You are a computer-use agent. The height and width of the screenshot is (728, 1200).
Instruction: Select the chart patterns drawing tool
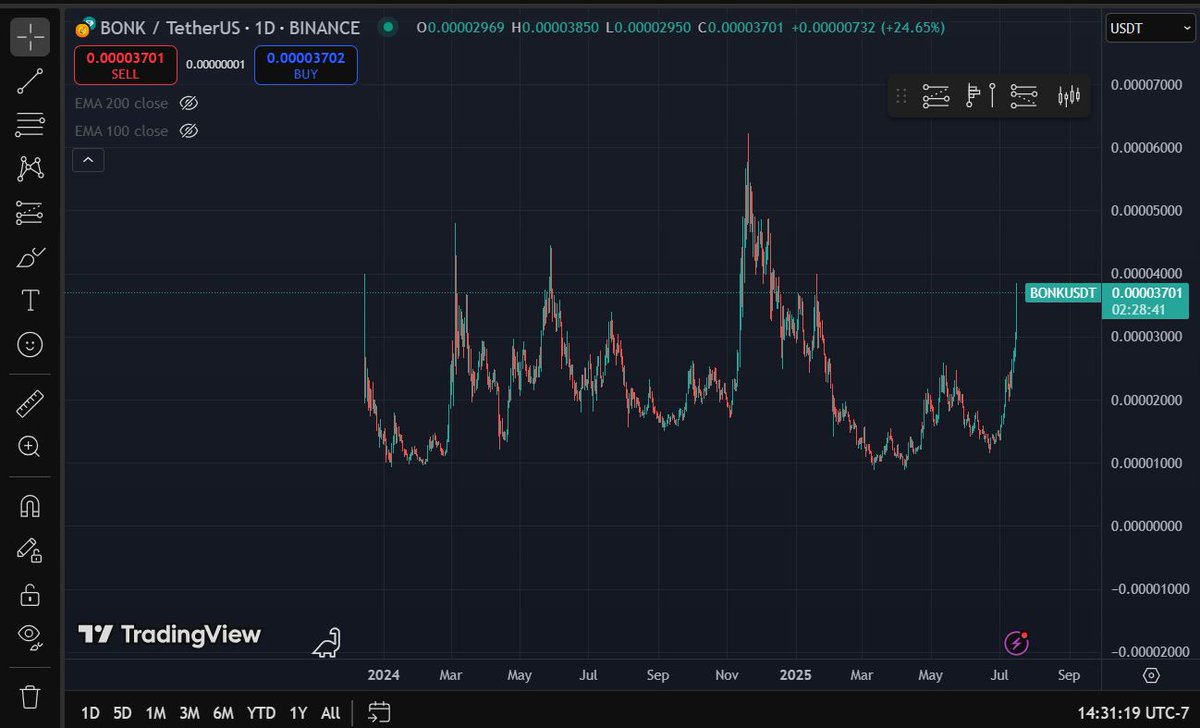31,168
